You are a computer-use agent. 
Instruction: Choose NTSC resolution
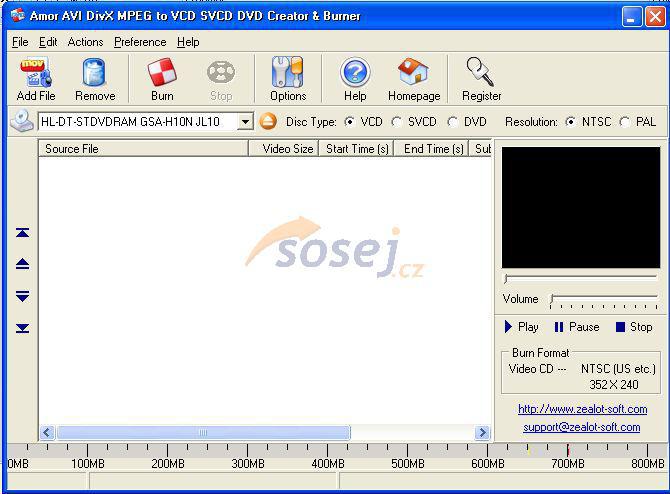[570, 122]
